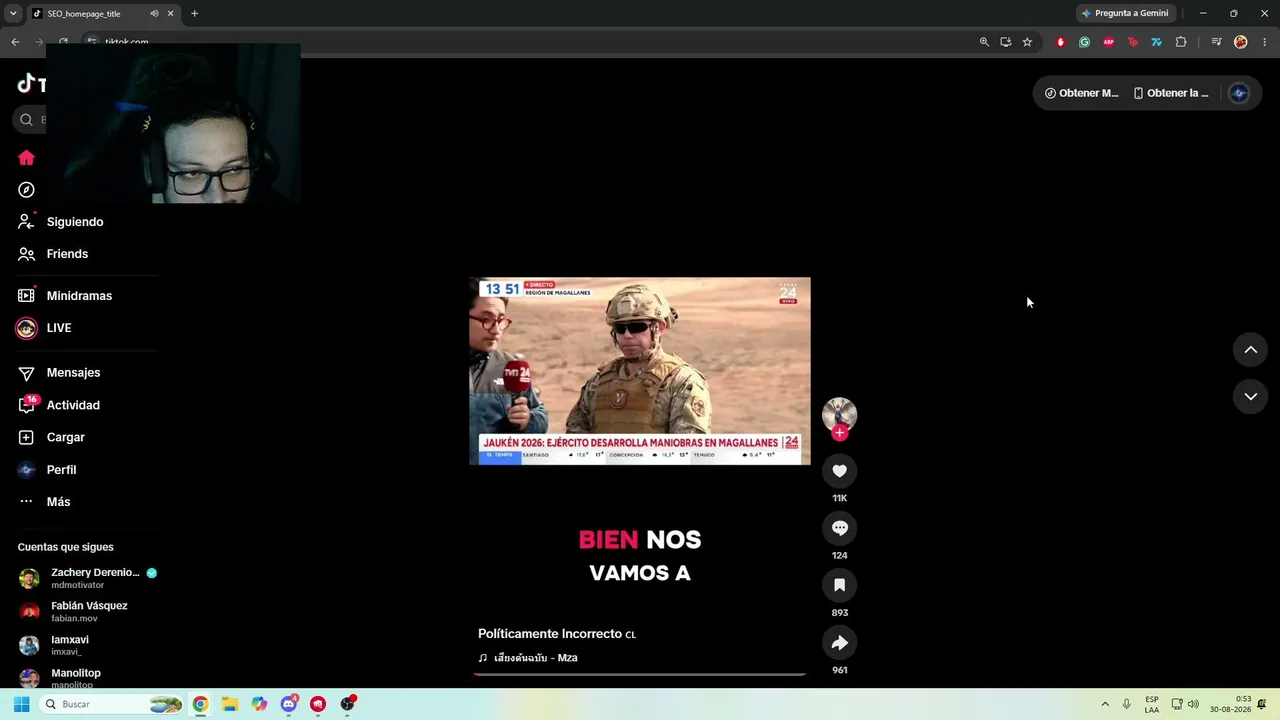The image size is (1280, 720).
Task: Click the Obtener la ... app button
Action: (1171, 93)
